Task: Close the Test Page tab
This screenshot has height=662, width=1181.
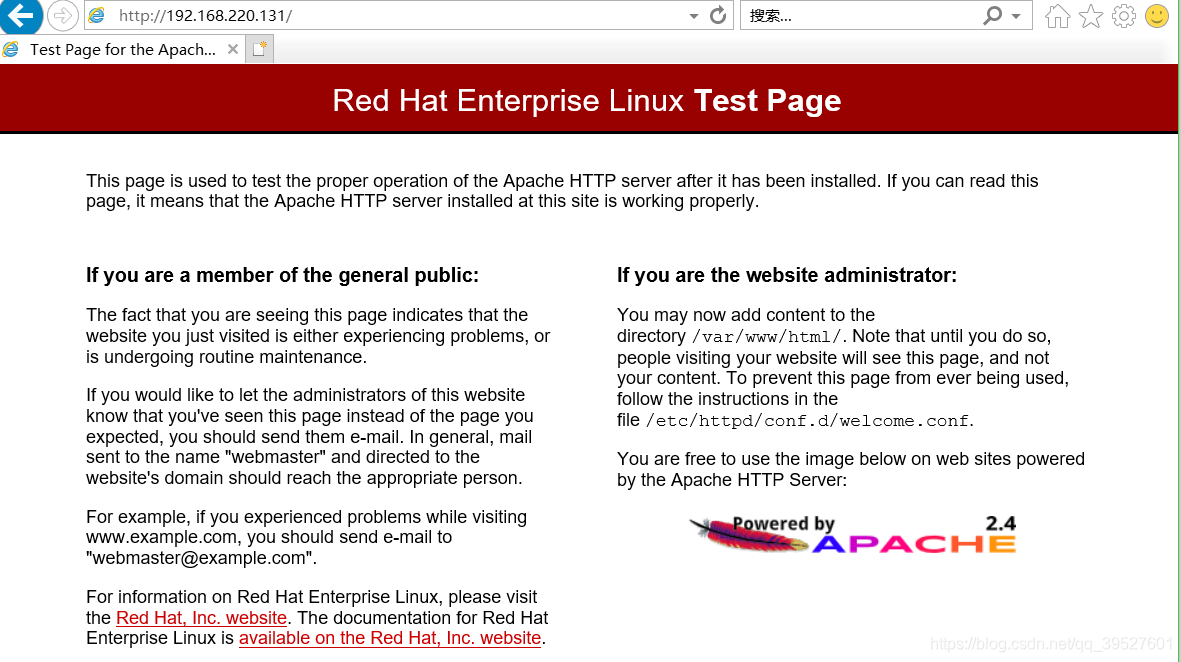Action: pos(233,49)
